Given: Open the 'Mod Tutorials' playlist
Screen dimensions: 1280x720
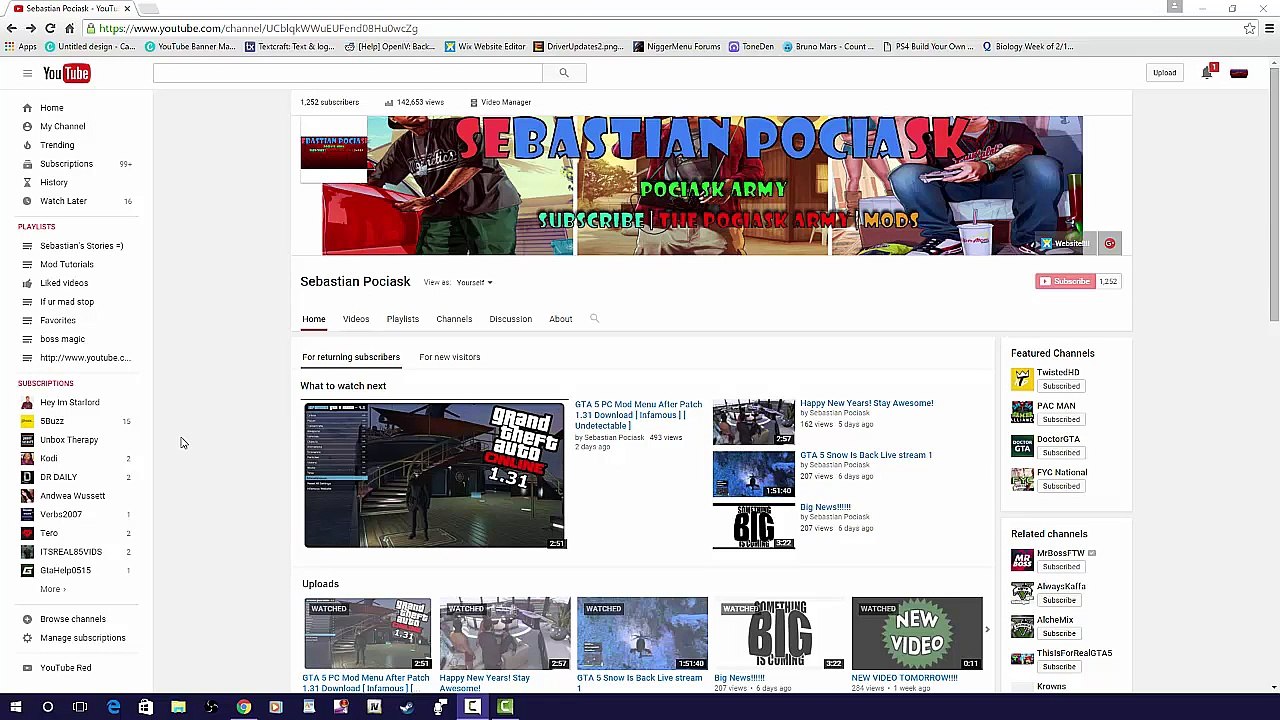Looking at the screenshot, I should click(67, 264).
